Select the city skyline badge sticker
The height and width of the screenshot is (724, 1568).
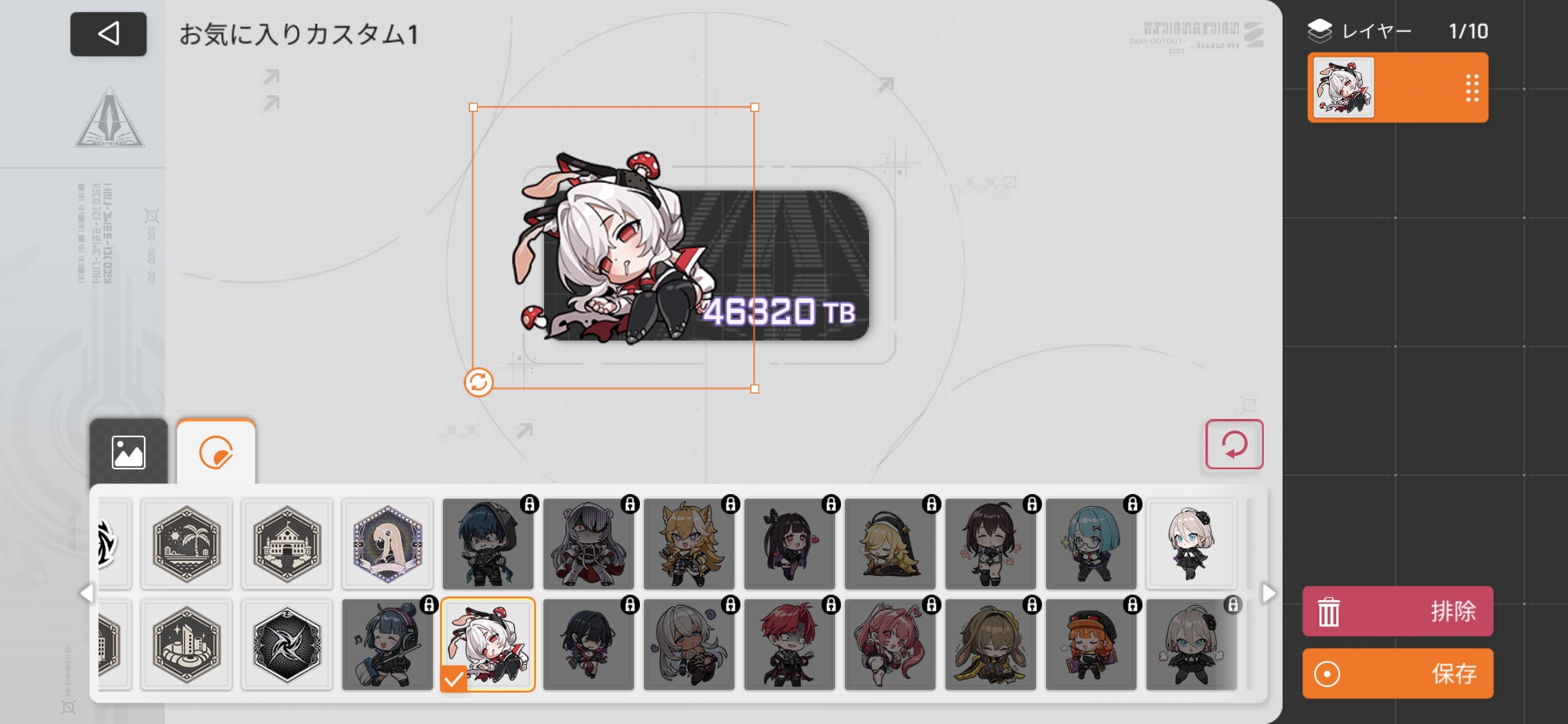tap(186, 644)
